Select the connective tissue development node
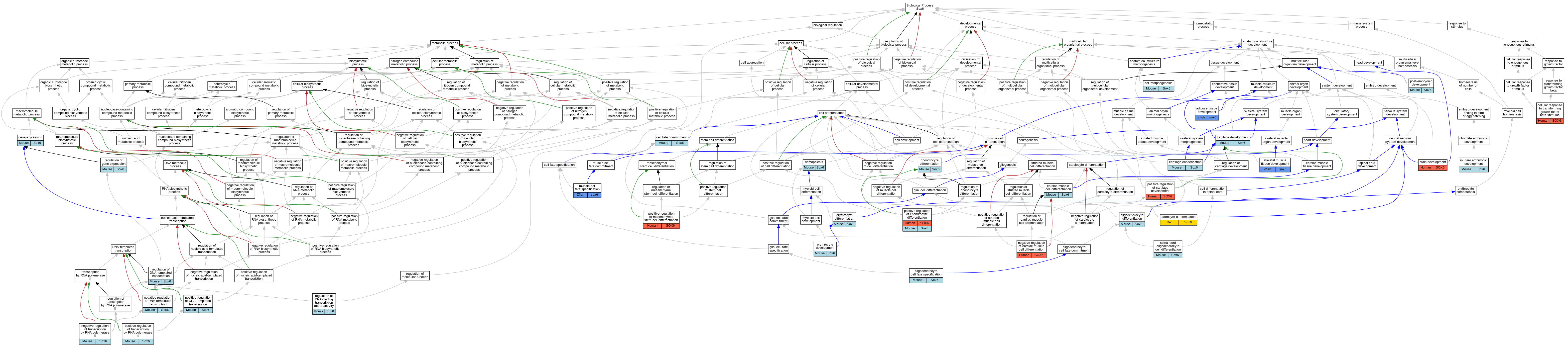 point(1224,86)
